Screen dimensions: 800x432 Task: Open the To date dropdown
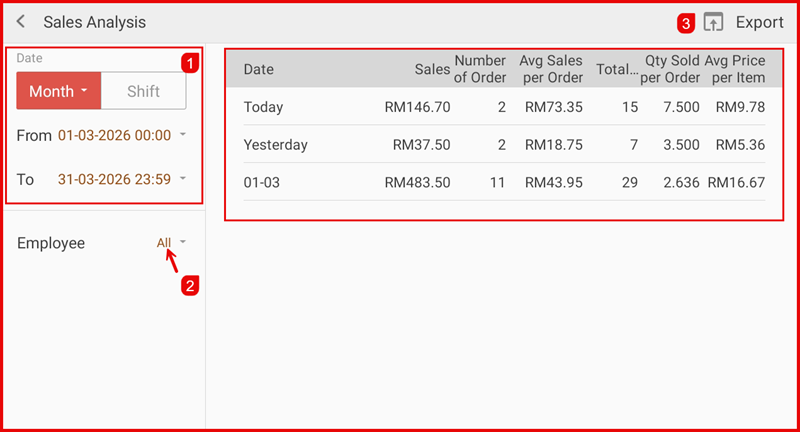tap(122, 180)
